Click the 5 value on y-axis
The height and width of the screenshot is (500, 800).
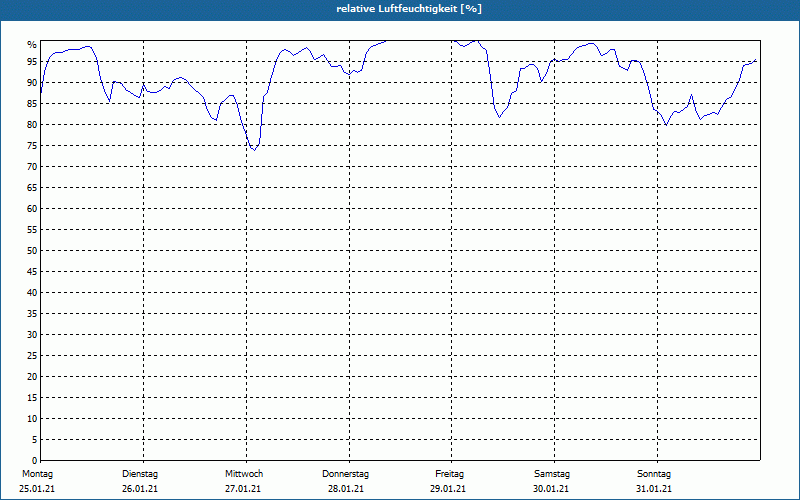pyautogui.click(x=34, y=440)
